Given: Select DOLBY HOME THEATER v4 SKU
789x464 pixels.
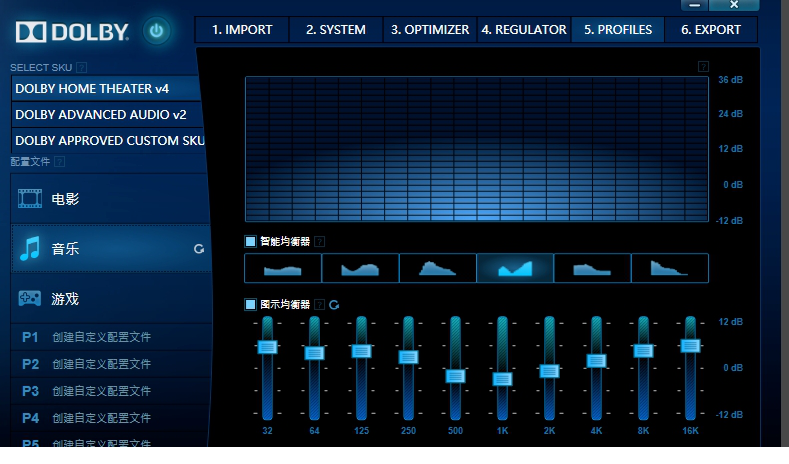Looking at the screenshot, I should pyautogui.click(x=106, y=89).
